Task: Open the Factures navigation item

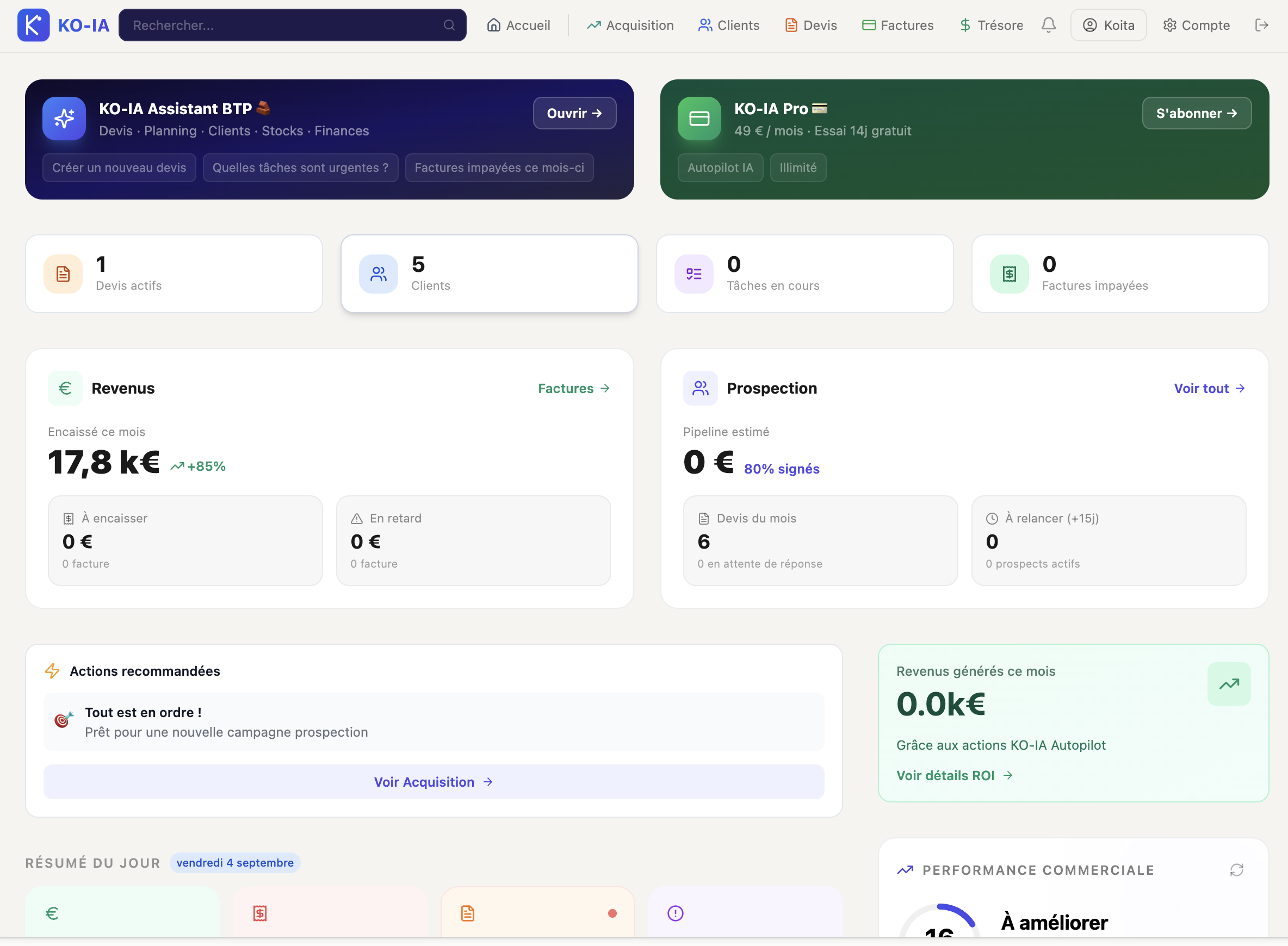Action: 898,25
